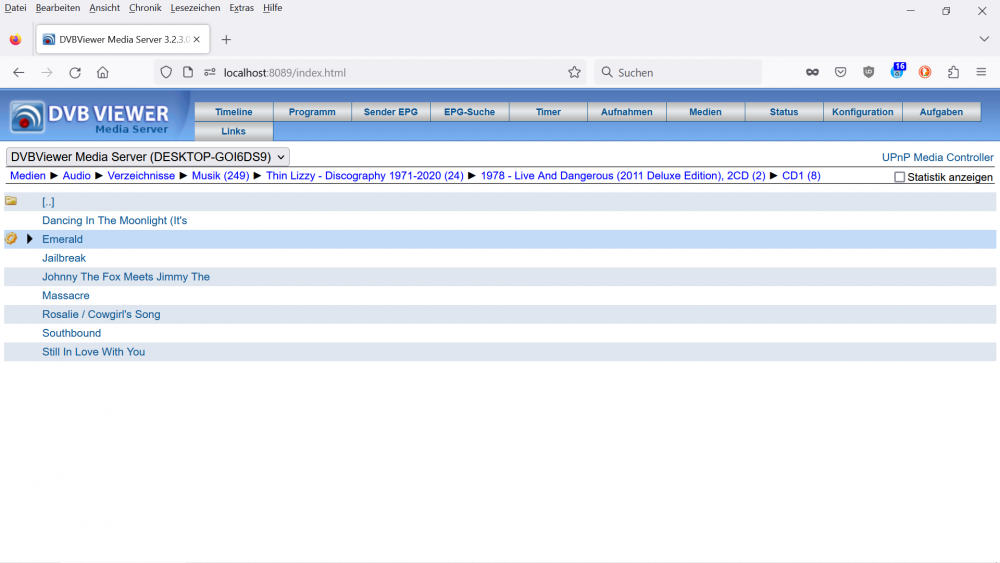
Task: Open the Datei menu
Action: point(15,8)
